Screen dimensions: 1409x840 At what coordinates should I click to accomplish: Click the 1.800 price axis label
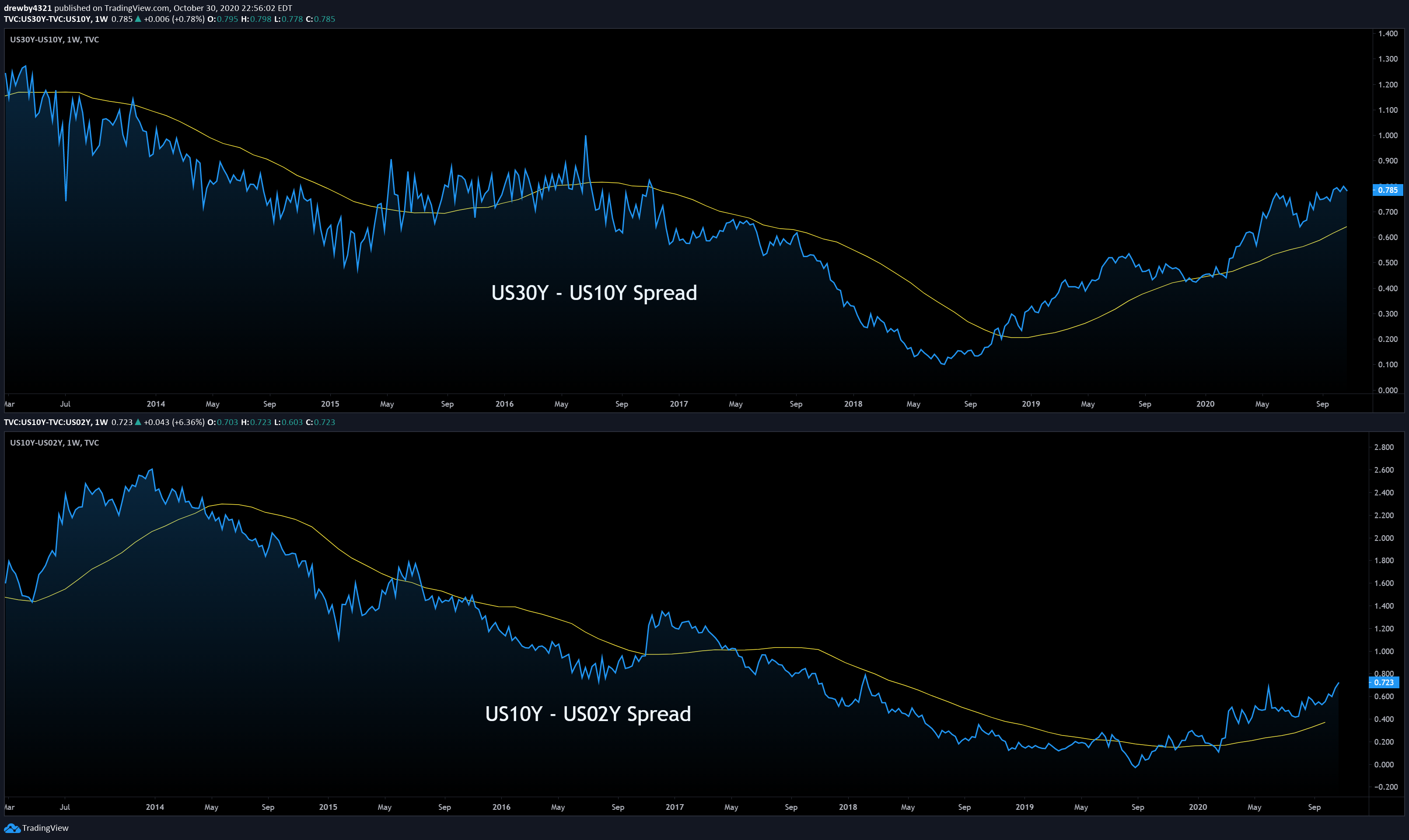click(x=1384, y=561)
